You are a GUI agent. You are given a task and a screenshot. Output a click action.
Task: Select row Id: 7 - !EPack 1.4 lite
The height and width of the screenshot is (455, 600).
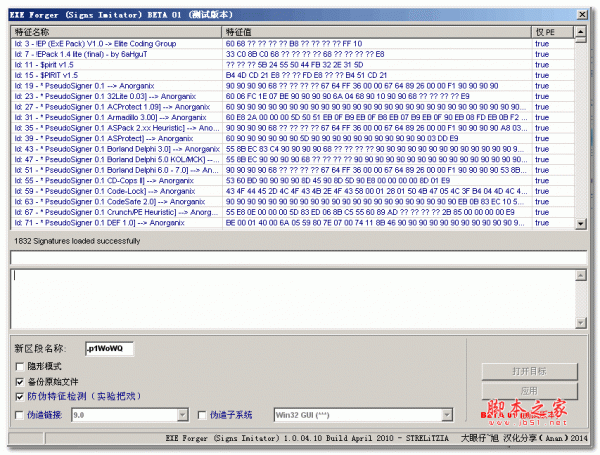coord(293,54)
